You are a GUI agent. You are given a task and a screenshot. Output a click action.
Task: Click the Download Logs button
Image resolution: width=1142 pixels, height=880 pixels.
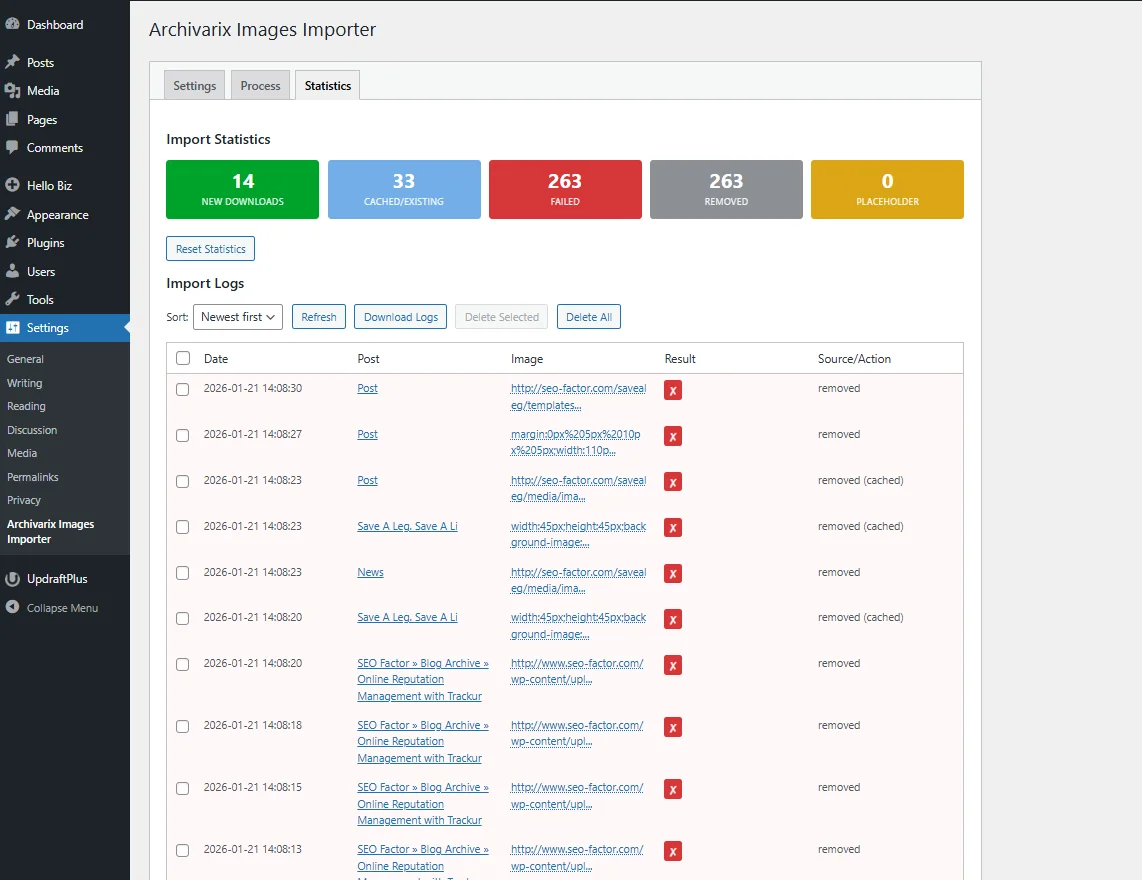400,317
